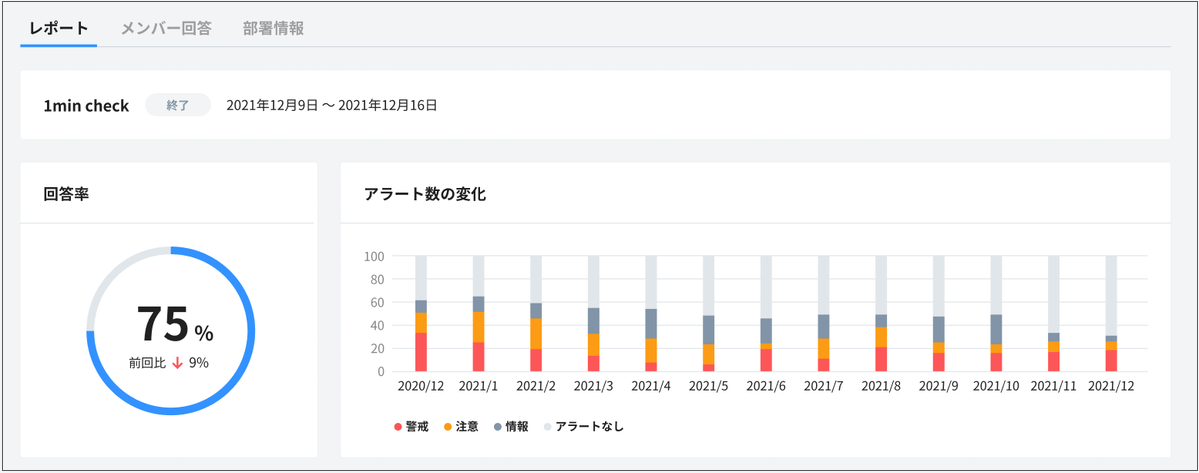
Task: Click the 75% response rate donut chart
Action: coord(170,330)
